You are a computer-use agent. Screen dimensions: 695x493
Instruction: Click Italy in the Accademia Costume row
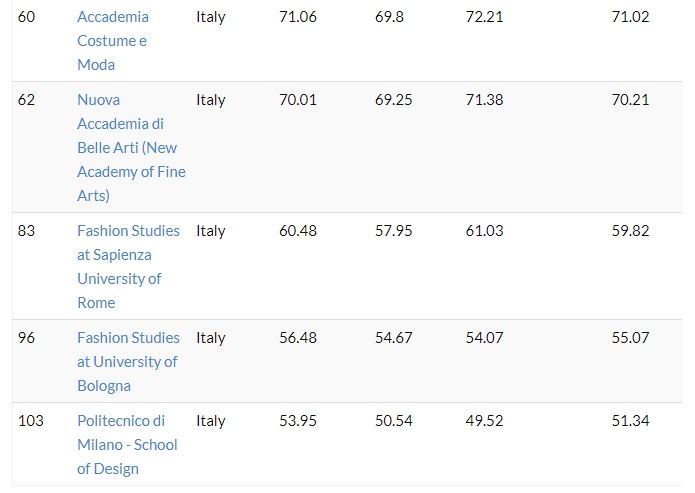point(211,17)
